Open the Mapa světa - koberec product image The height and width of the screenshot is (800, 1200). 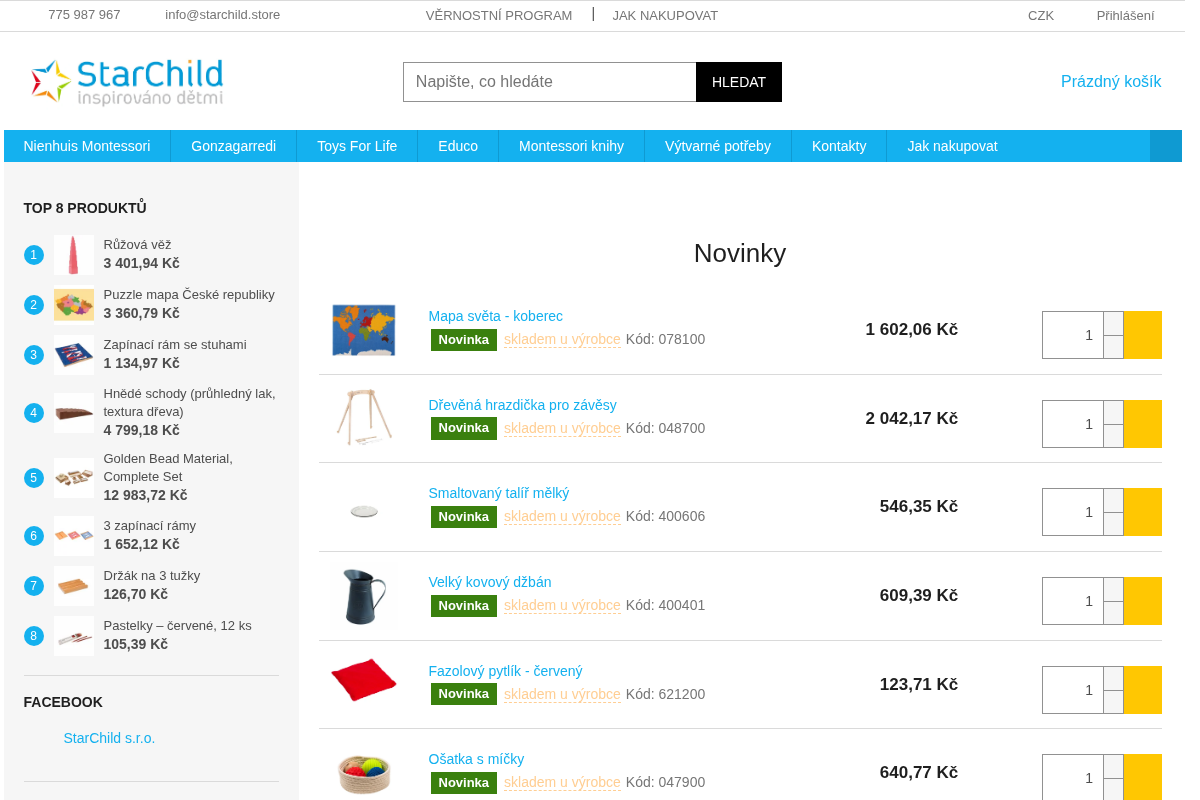click(x=364, y=330)
